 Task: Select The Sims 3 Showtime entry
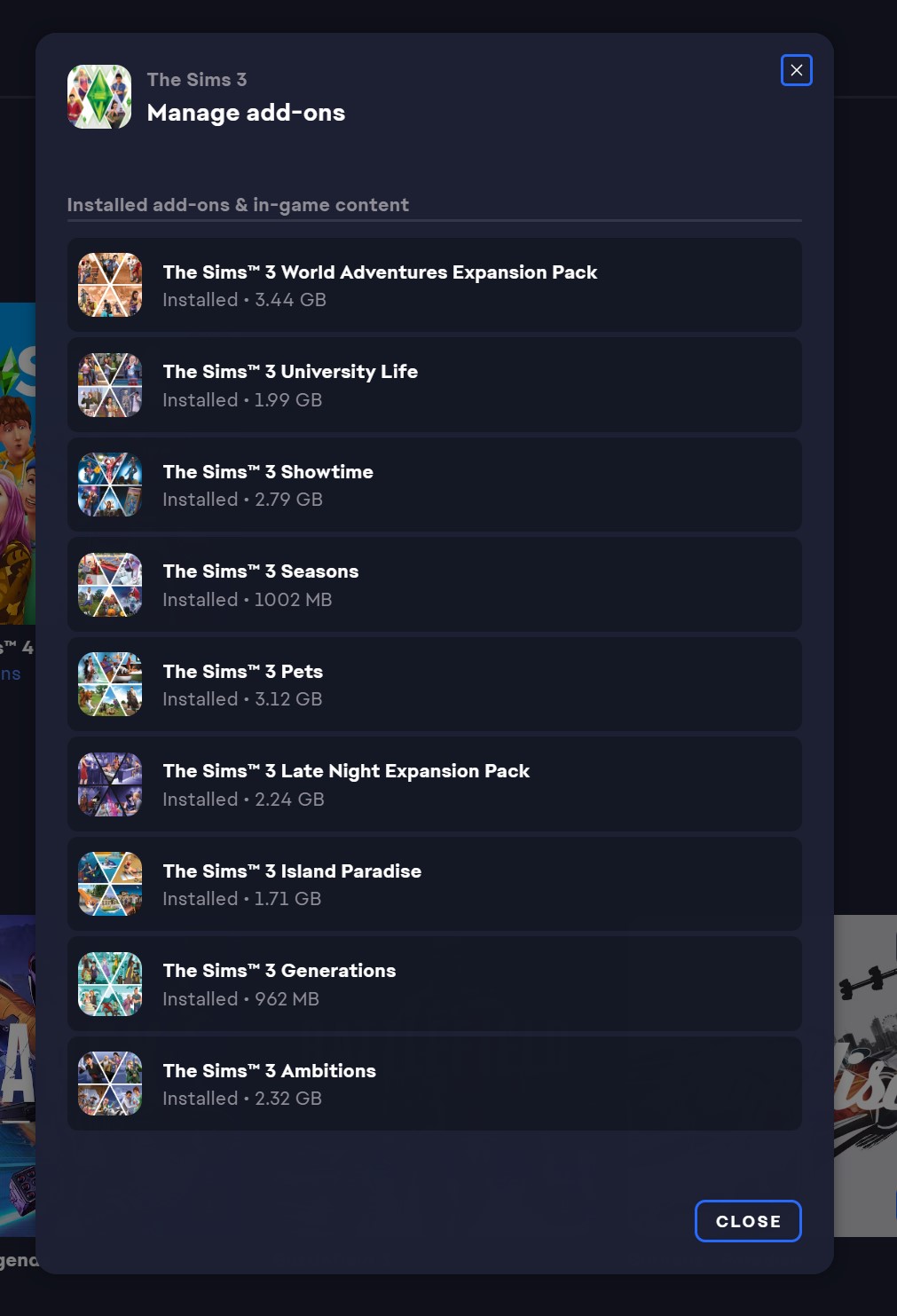click(435, 485)
